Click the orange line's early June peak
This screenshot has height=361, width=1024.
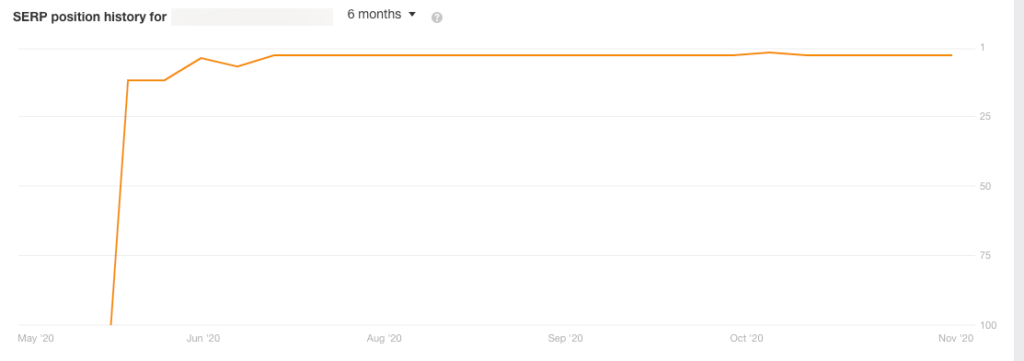point(201,58)
